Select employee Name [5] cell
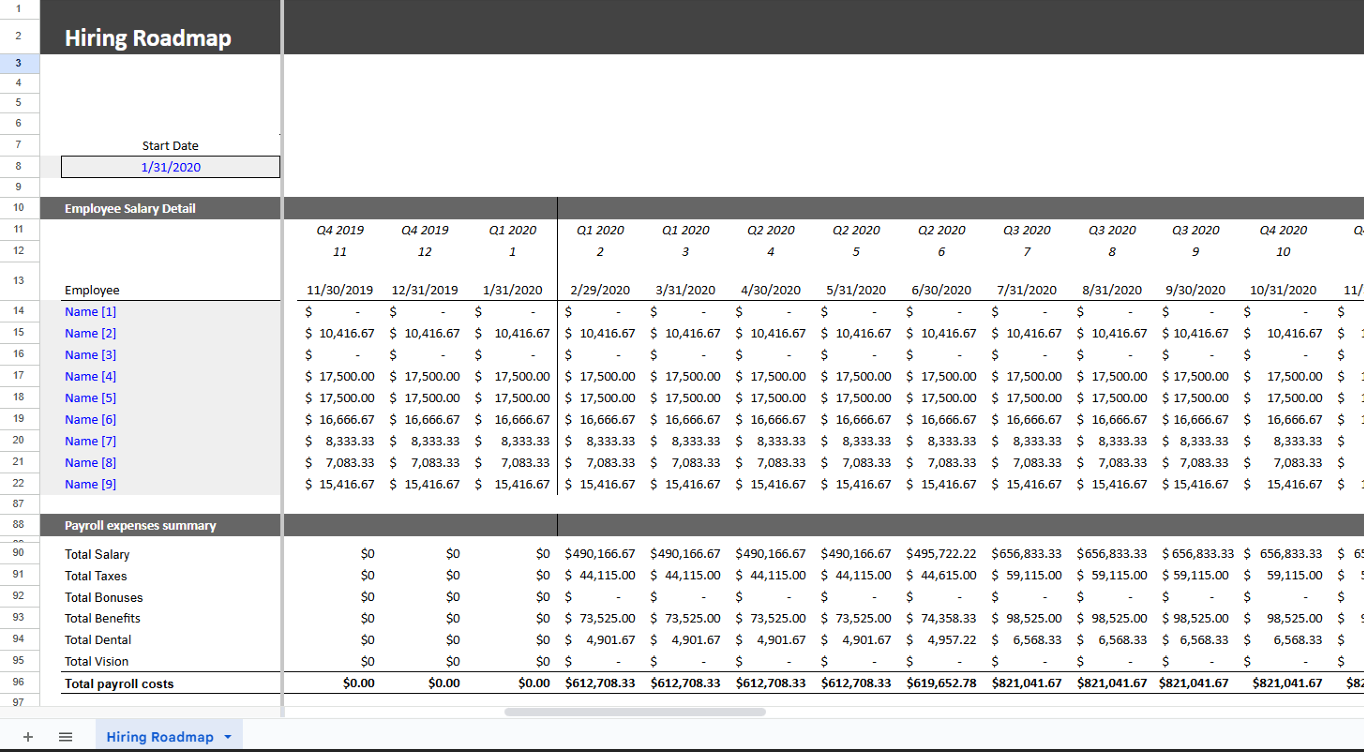 point(90,398)
